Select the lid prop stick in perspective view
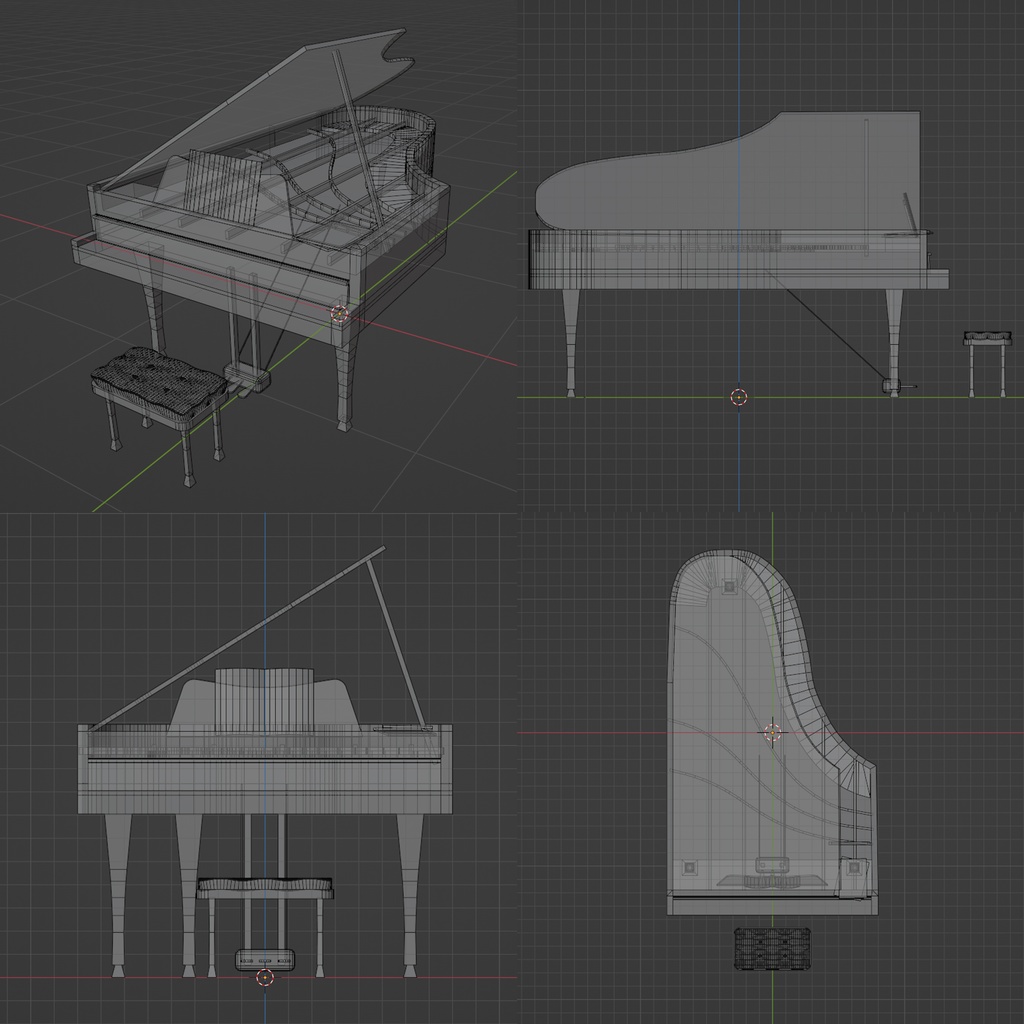The width and height of the screenshot is (1024, 1024). [x=358, y=137]
